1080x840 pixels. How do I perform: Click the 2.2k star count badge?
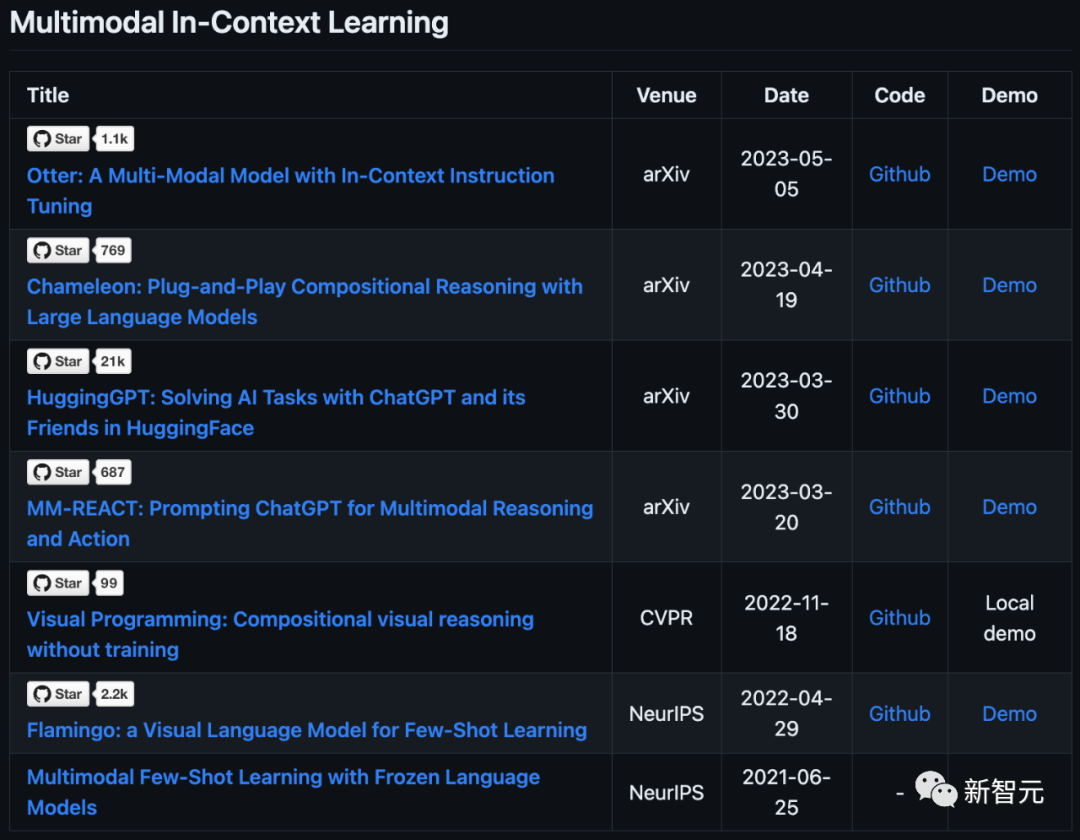(x=115, y=694)
